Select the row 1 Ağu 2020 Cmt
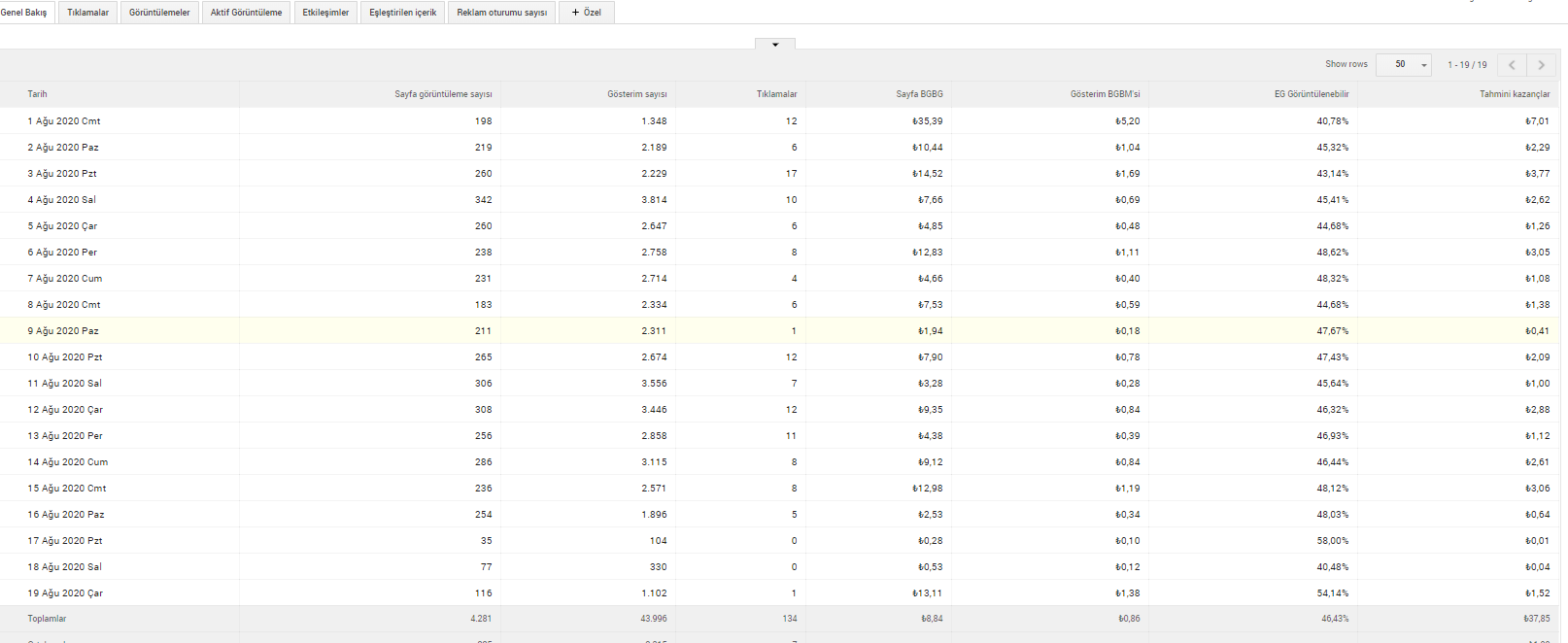The image size is (1568, 643). coord(780,121)
